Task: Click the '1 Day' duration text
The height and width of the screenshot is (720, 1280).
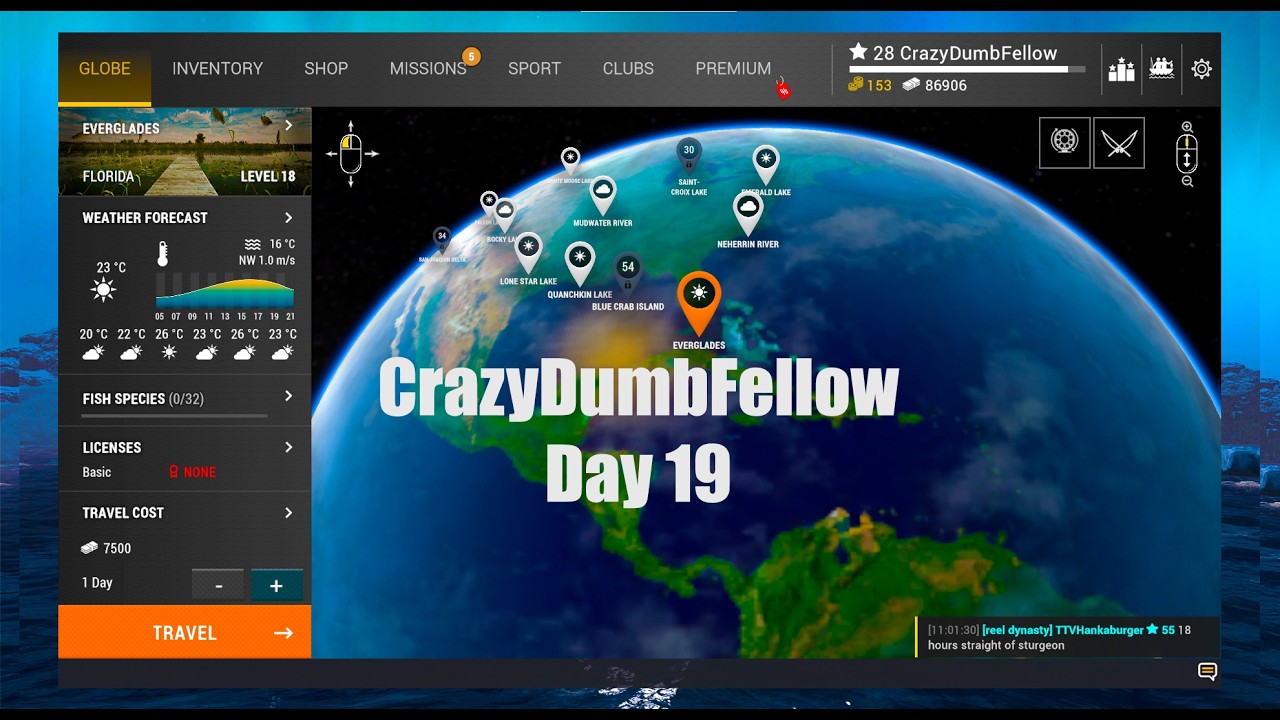Action: pyautogui.click(x=97, y=583)
